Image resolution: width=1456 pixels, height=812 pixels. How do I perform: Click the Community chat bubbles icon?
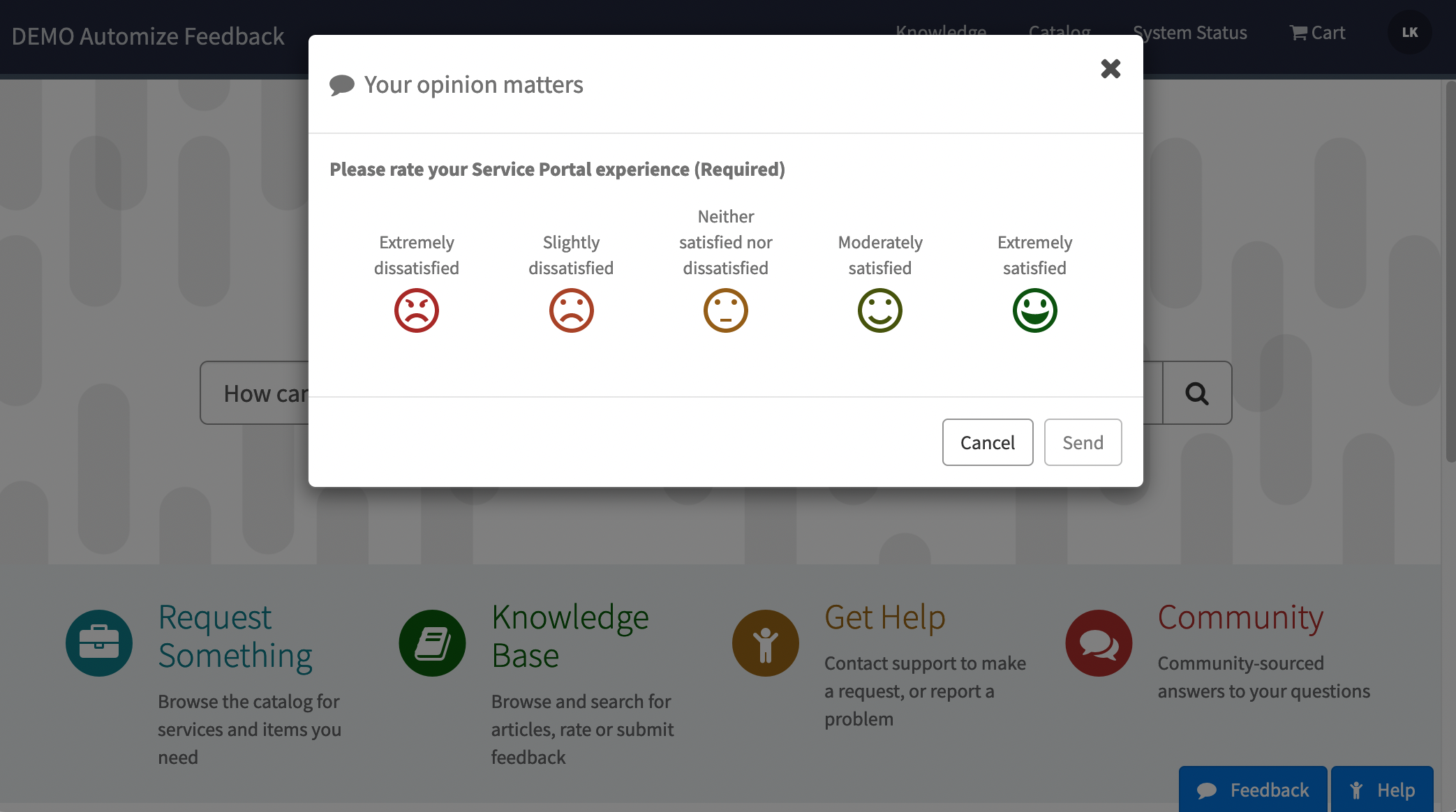pos(1098,642)
